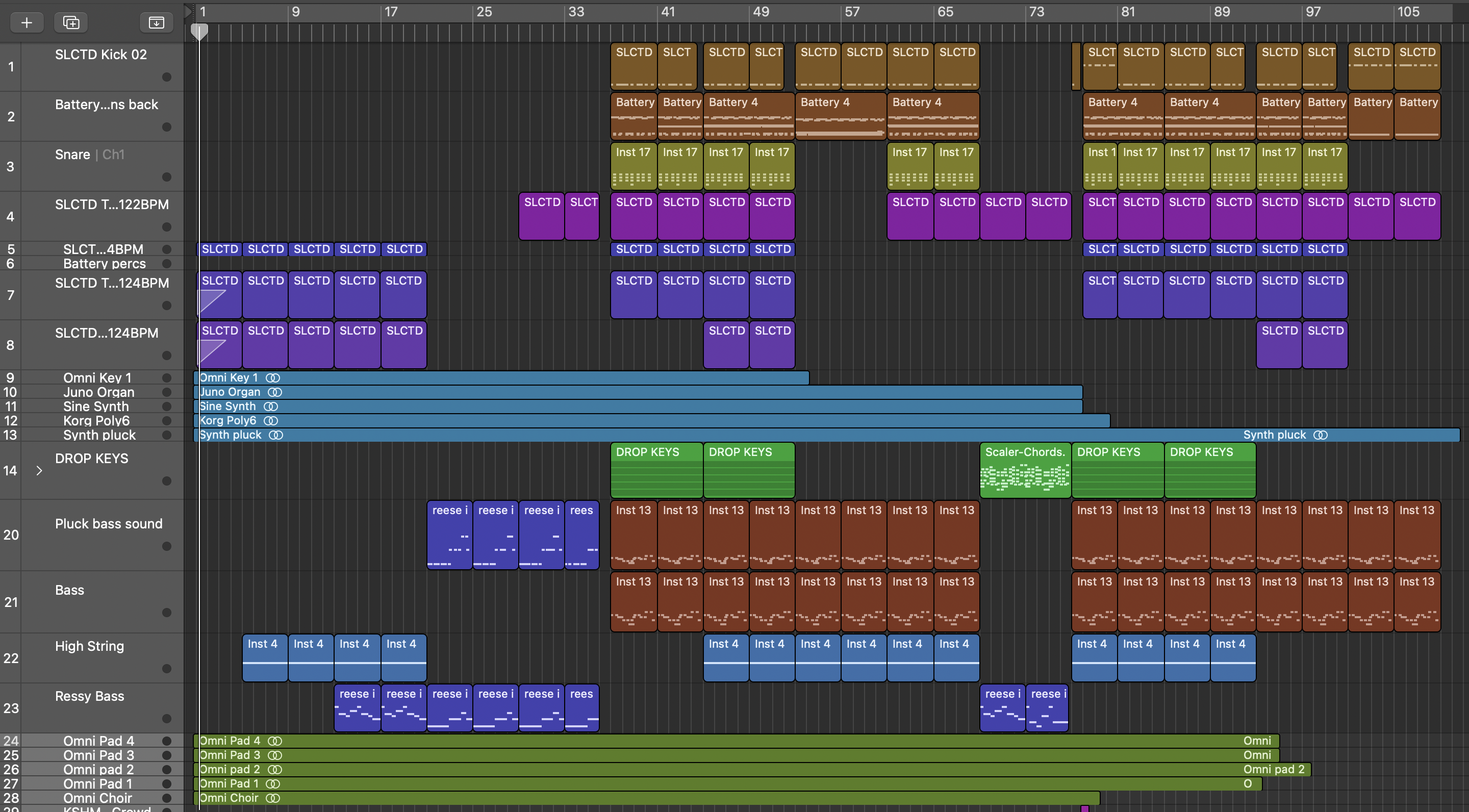
Task: Click bar 73 in the ruler
Action: 1037,11
